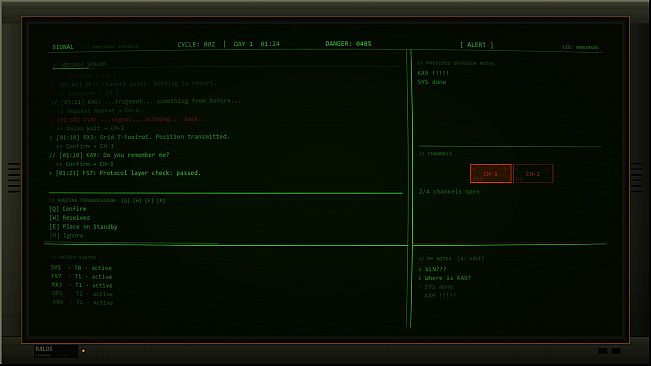Click the SIGNAL title in header

[63, 47]
